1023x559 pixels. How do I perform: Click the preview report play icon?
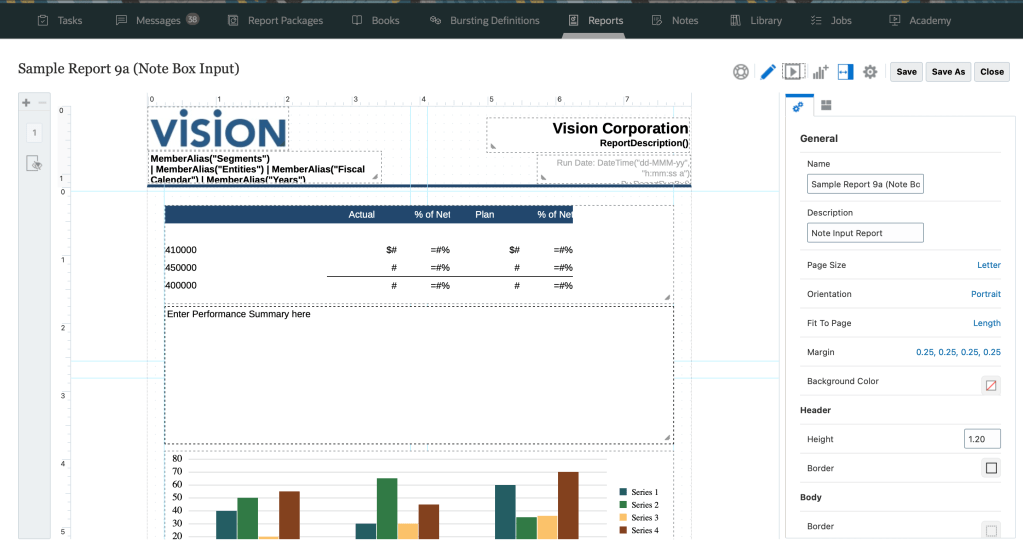[793, 72]
